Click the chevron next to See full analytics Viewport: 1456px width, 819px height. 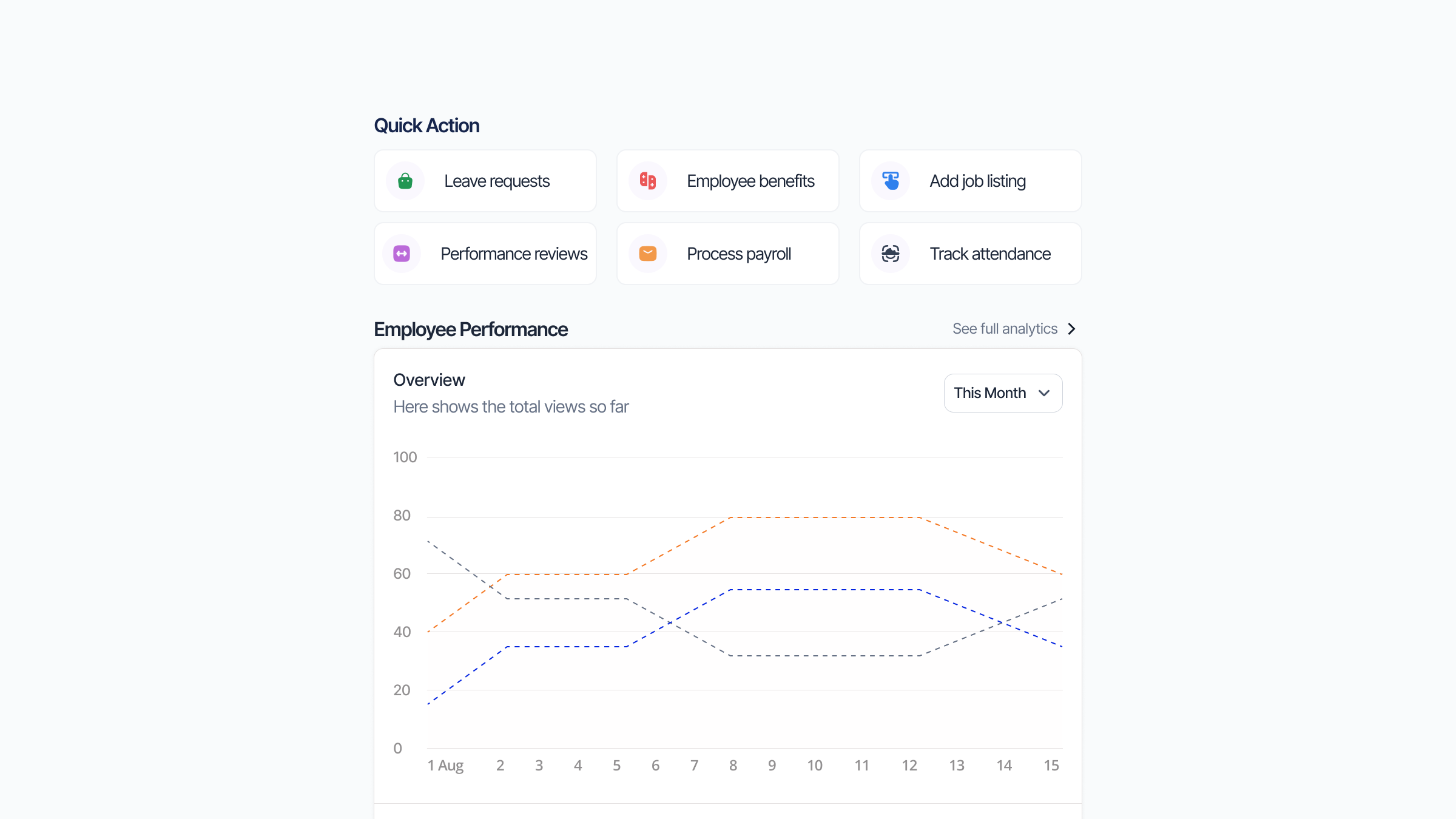pos(1071,328)
